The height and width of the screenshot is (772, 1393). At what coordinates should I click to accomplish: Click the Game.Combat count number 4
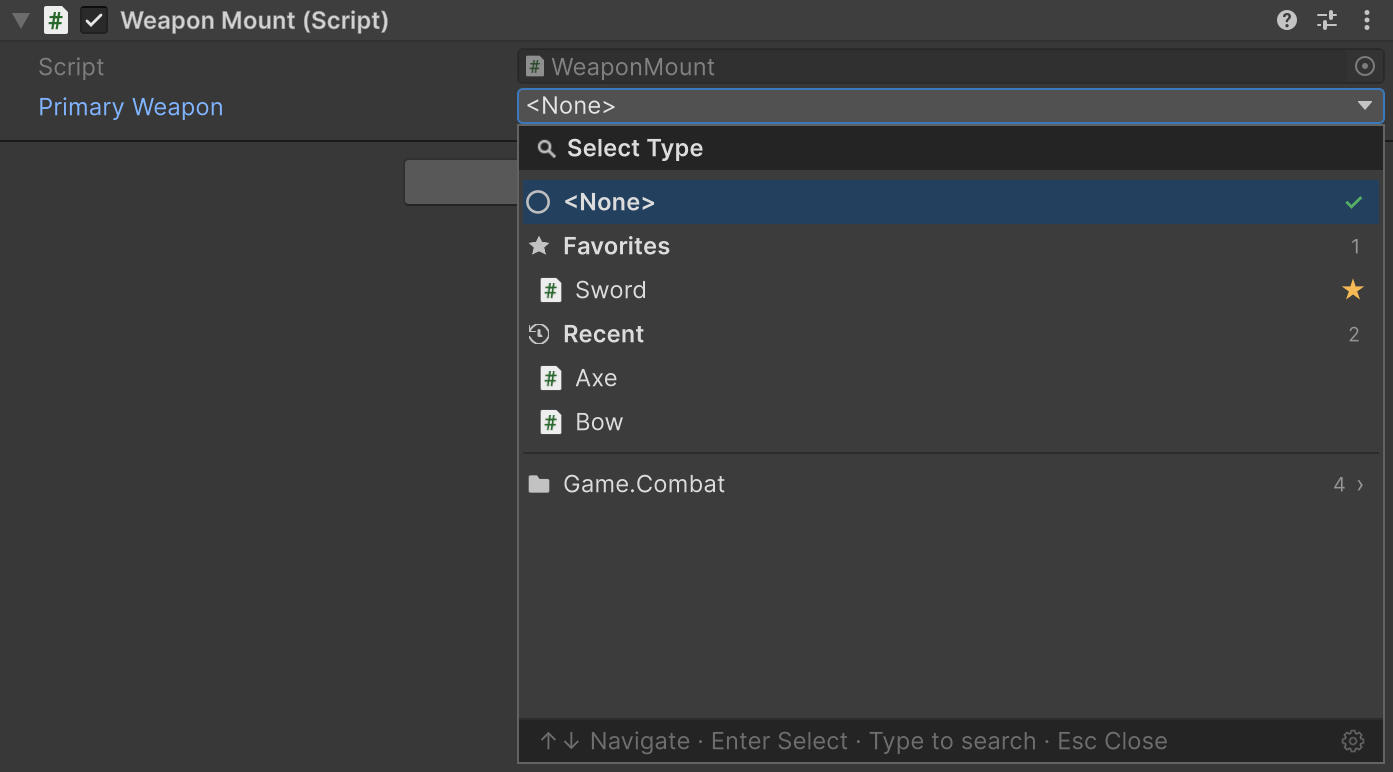pos(1339,485)
